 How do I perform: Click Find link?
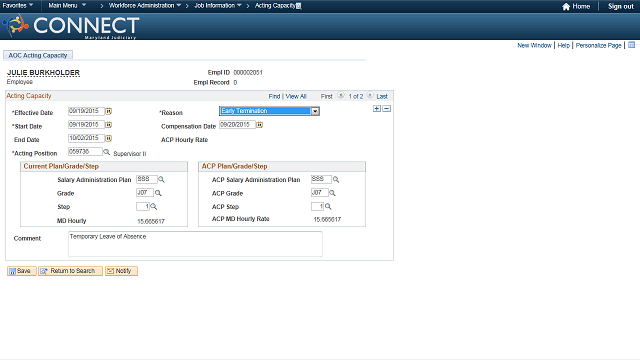tap(274, 96)
